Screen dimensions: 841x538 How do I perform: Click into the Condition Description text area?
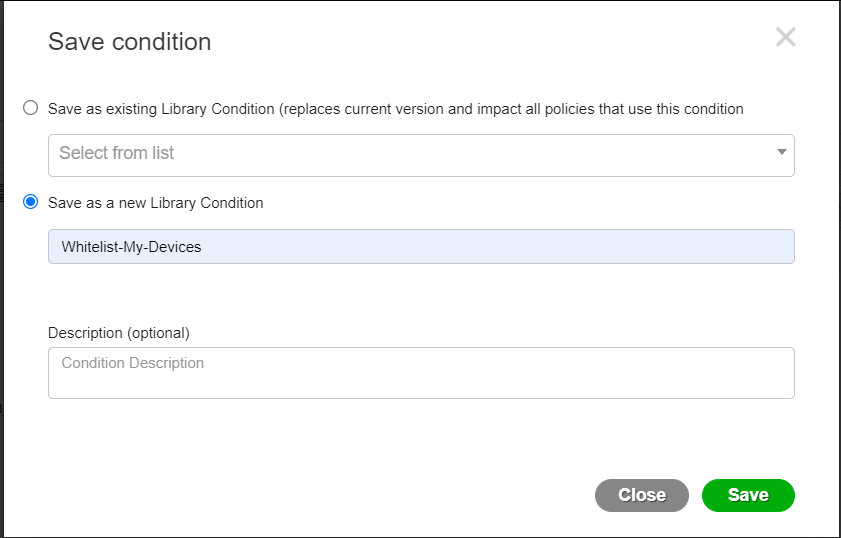coord(421,373)
